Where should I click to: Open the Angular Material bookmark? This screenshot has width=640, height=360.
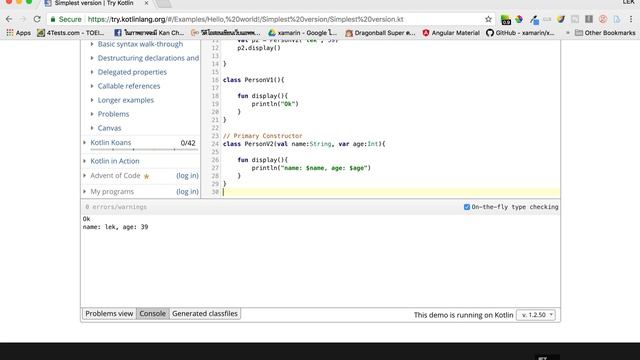[x=451, y=33]
